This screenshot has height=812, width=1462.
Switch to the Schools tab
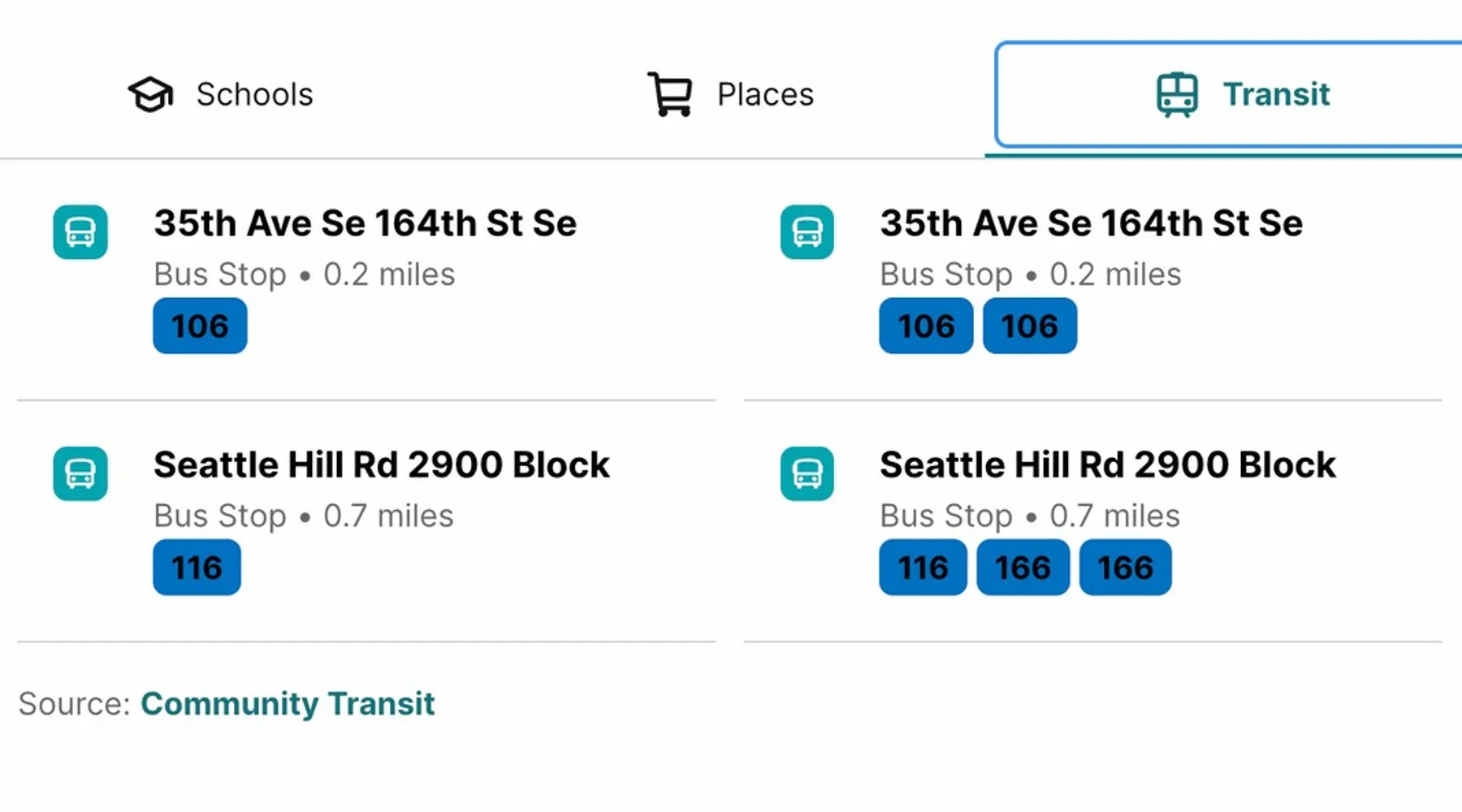[x=221, y=94]
